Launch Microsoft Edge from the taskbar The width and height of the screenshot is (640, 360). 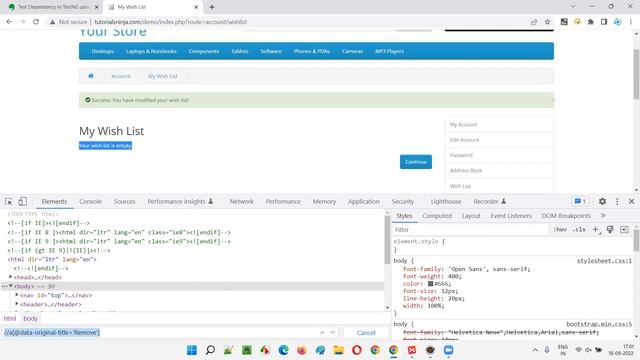pos(283,350)
